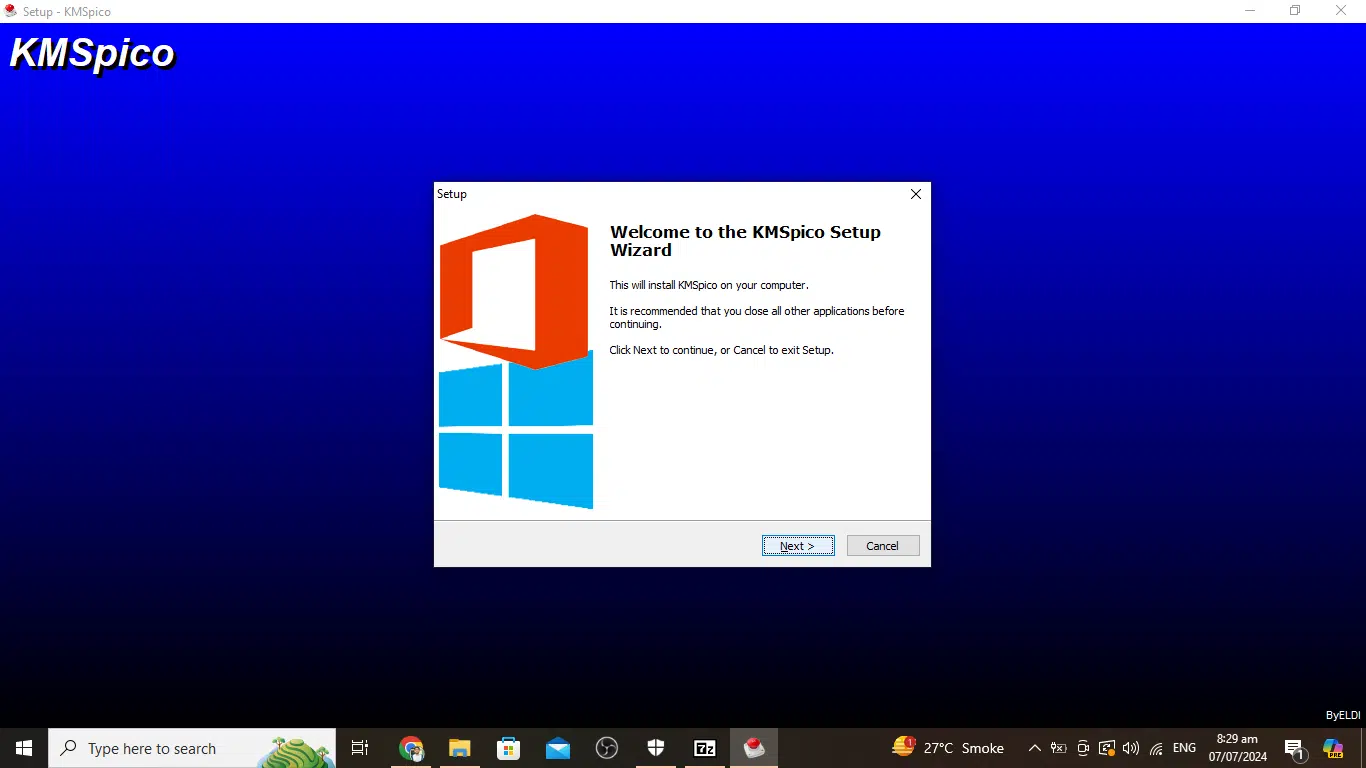
Task: Launch Google Chrome from the taskbar
Action: [x=411, y=748]
